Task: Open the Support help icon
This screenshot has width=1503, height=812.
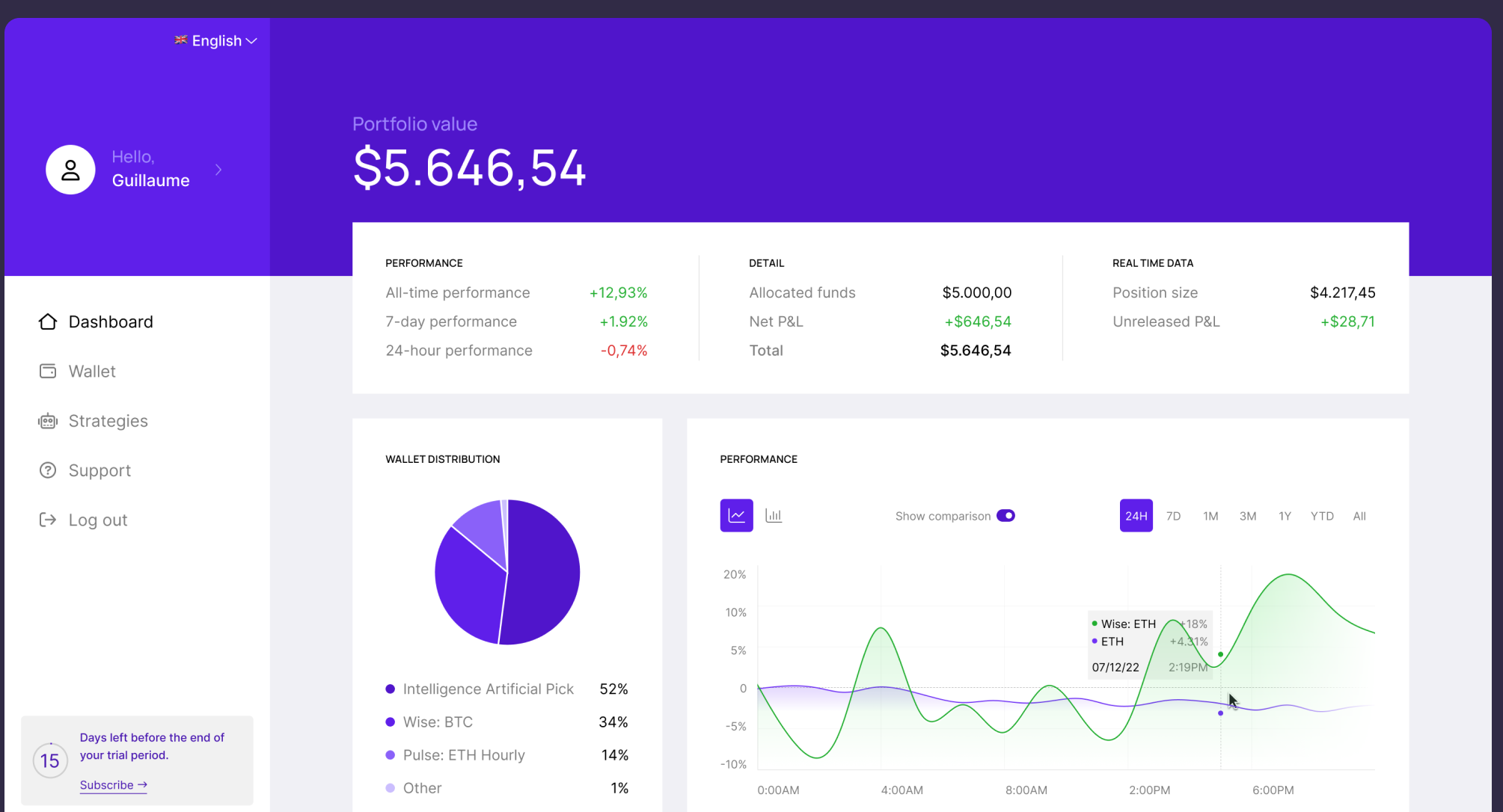Action: click(x=47, y=470)
